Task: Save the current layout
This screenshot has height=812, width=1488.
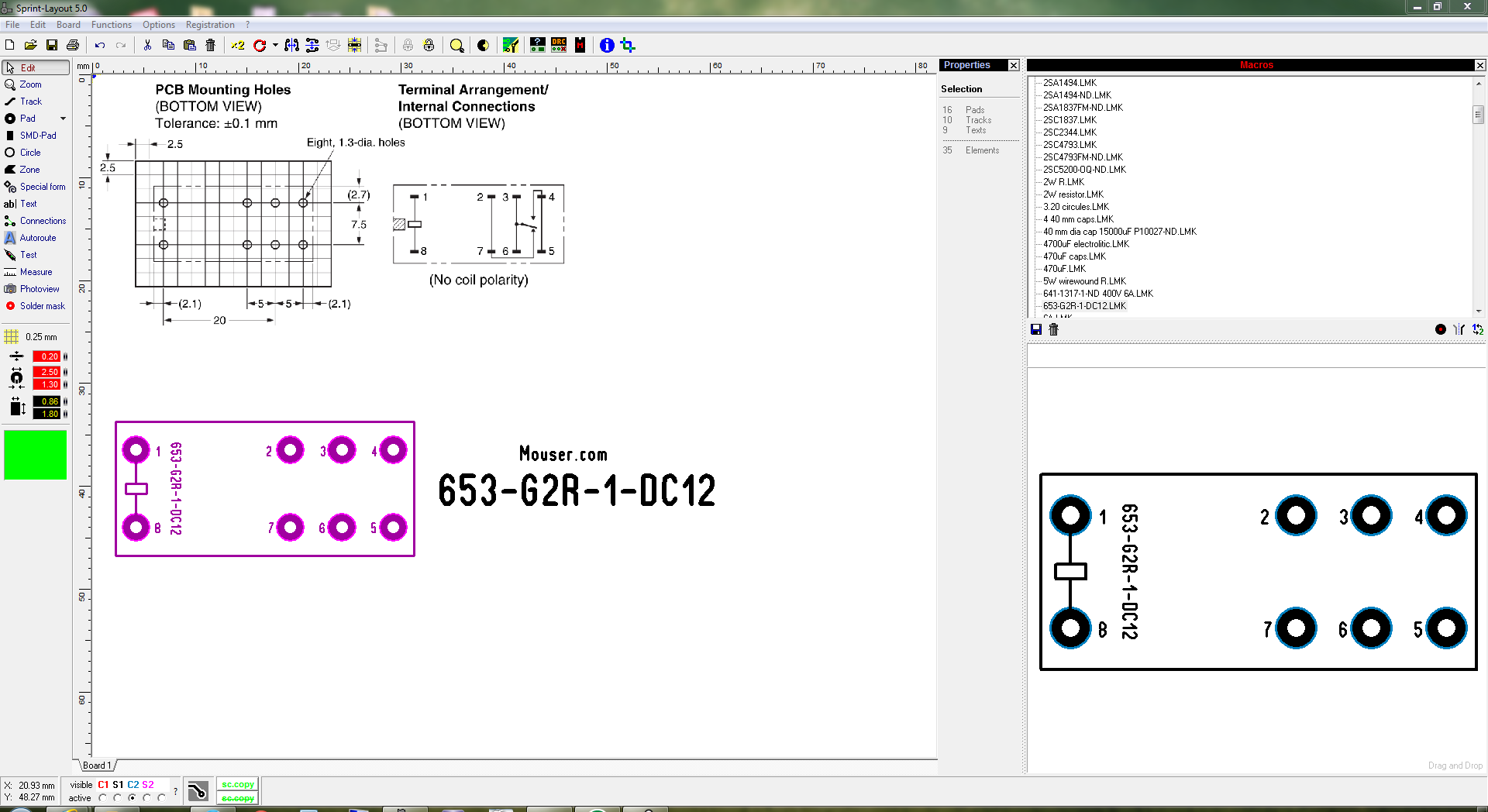Action: click(x=52, y=46)
